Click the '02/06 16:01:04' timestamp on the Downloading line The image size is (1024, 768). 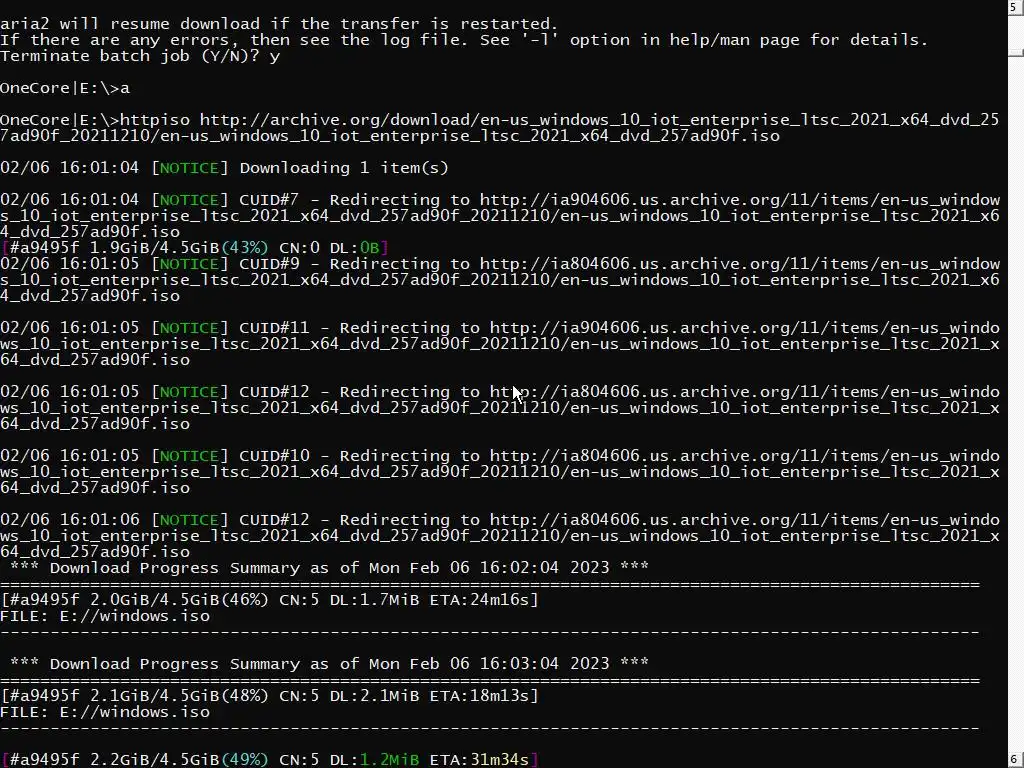coord(70,168)
